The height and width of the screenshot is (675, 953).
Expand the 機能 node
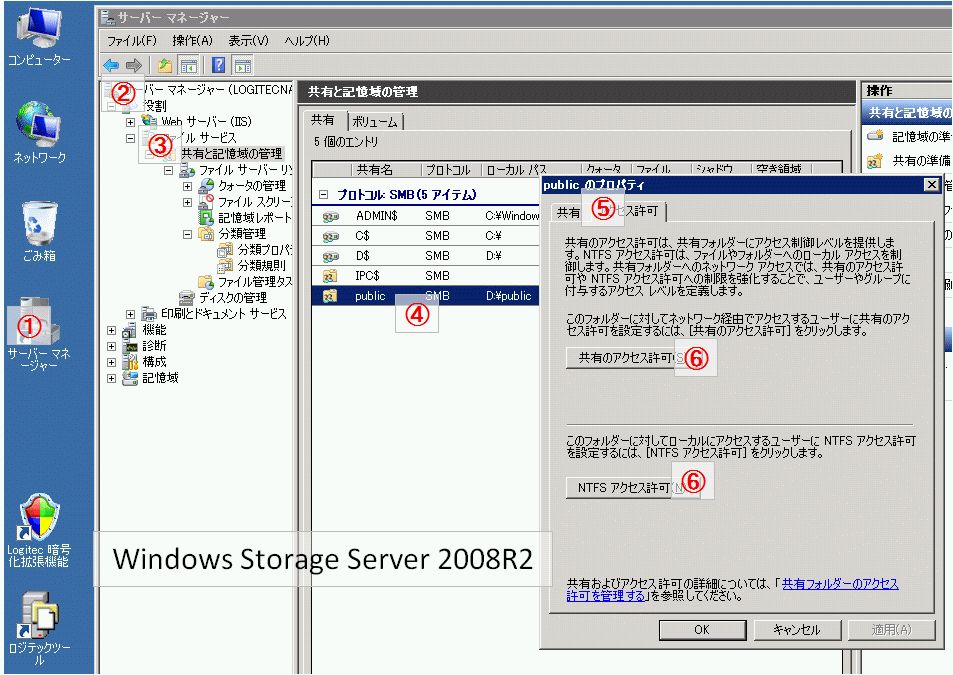(x=111, y=330)
